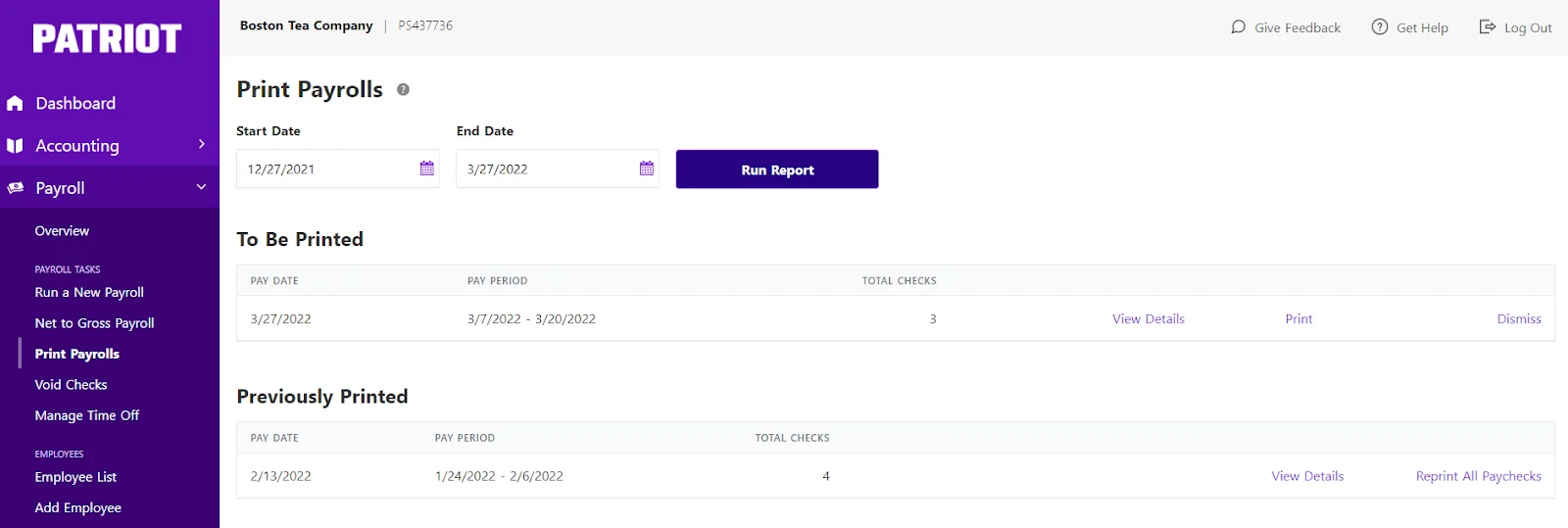The height and width of the screenshot is (528, 1568).
Task: Print the 3/27/2022 payroll
Action: point(1298,319)
